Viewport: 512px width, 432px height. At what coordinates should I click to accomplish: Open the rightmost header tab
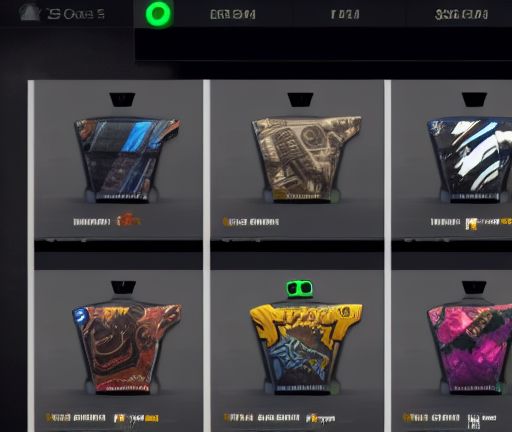tap(461, 15)
